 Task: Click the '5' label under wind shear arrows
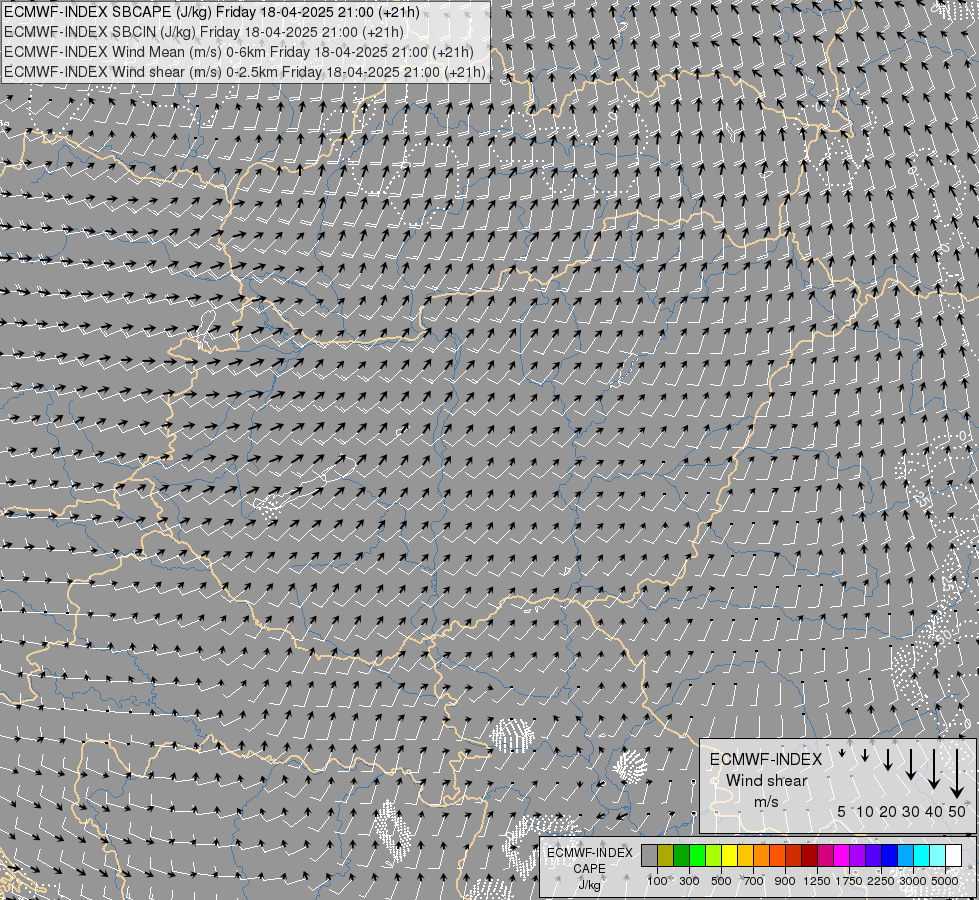pos(842,811)
